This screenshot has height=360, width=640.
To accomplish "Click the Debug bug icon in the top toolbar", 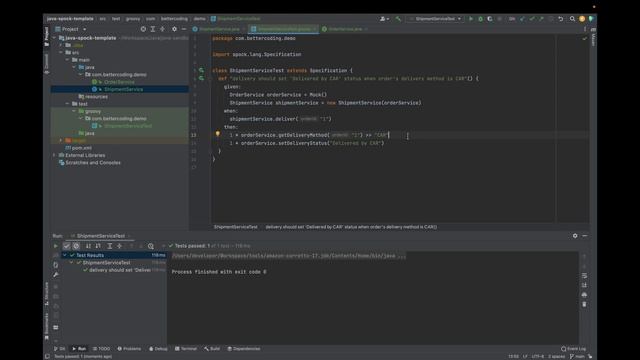I will point(480,19).
